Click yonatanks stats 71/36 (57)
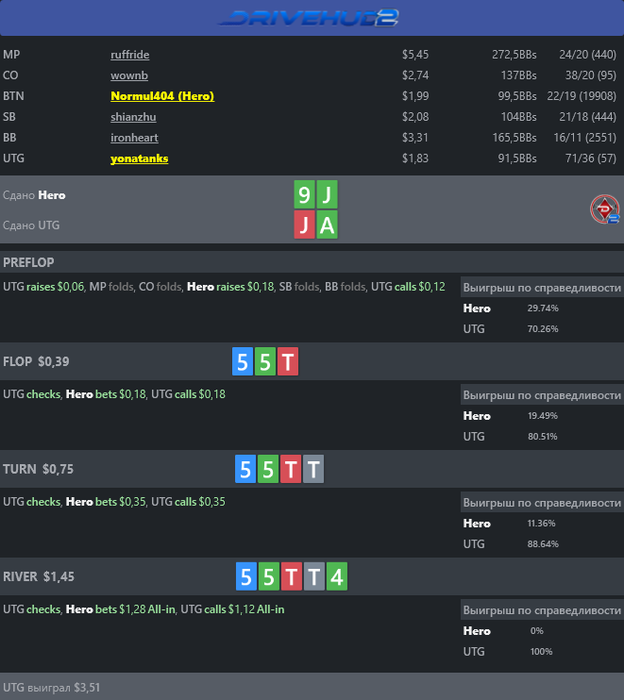The height and width of the screenshot is (700, 624). coord(591,158)
